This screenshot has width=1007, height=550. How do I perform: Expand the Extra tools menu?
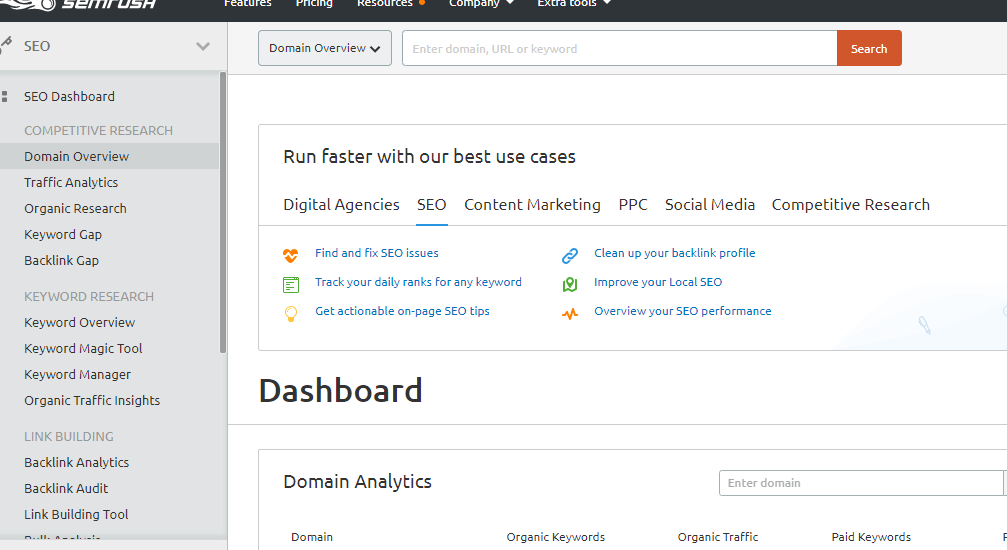pos(574,3)
